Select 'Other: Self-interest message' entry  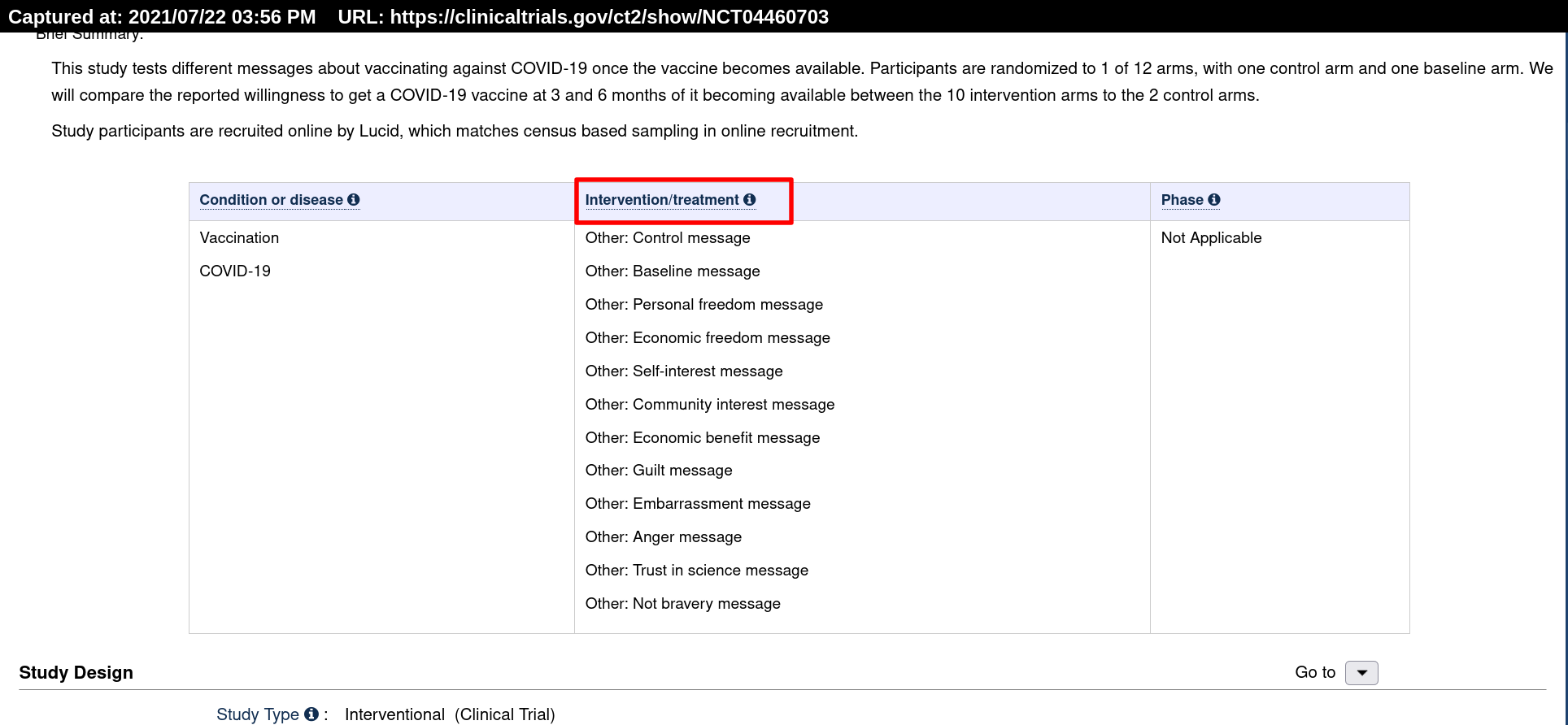pos(684,371)
